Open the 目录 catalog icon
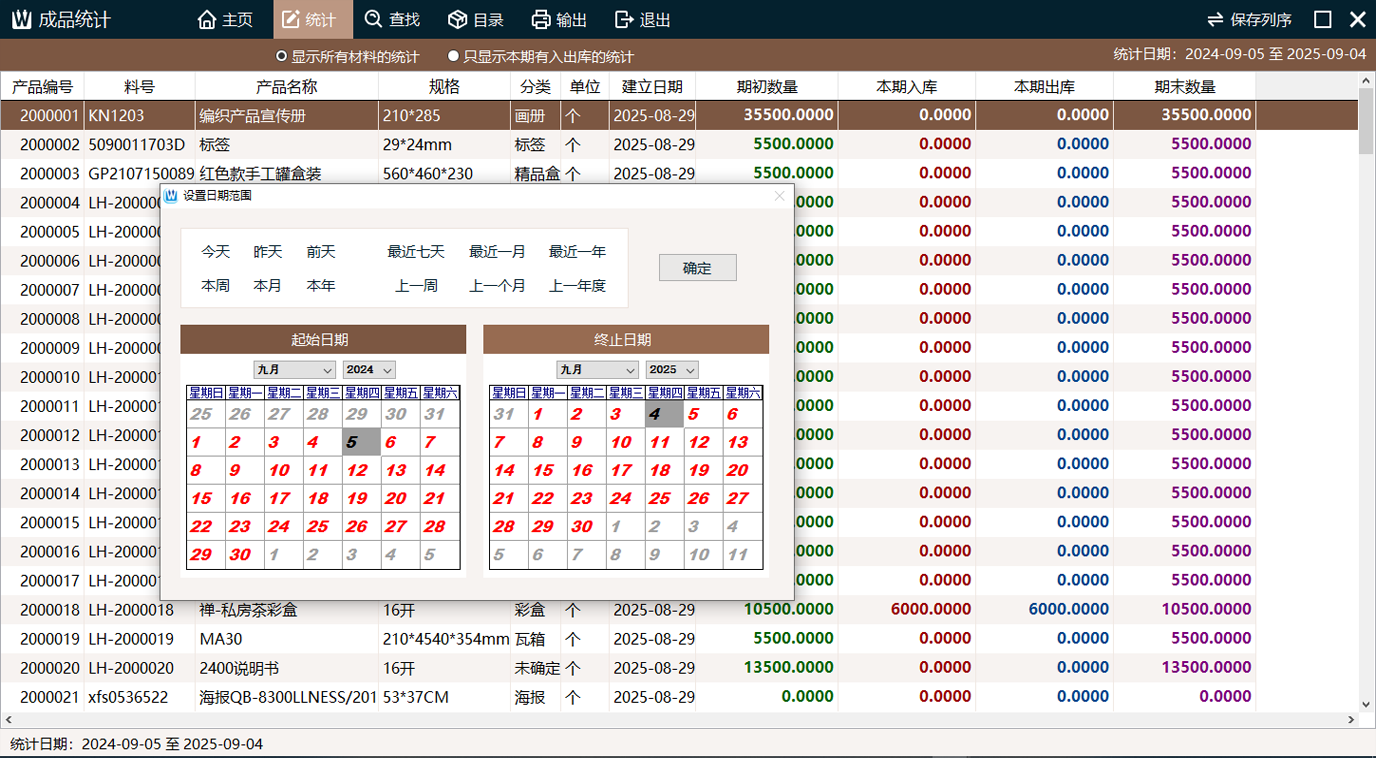This screenshot has height=758, width=1376. (456, 19)
